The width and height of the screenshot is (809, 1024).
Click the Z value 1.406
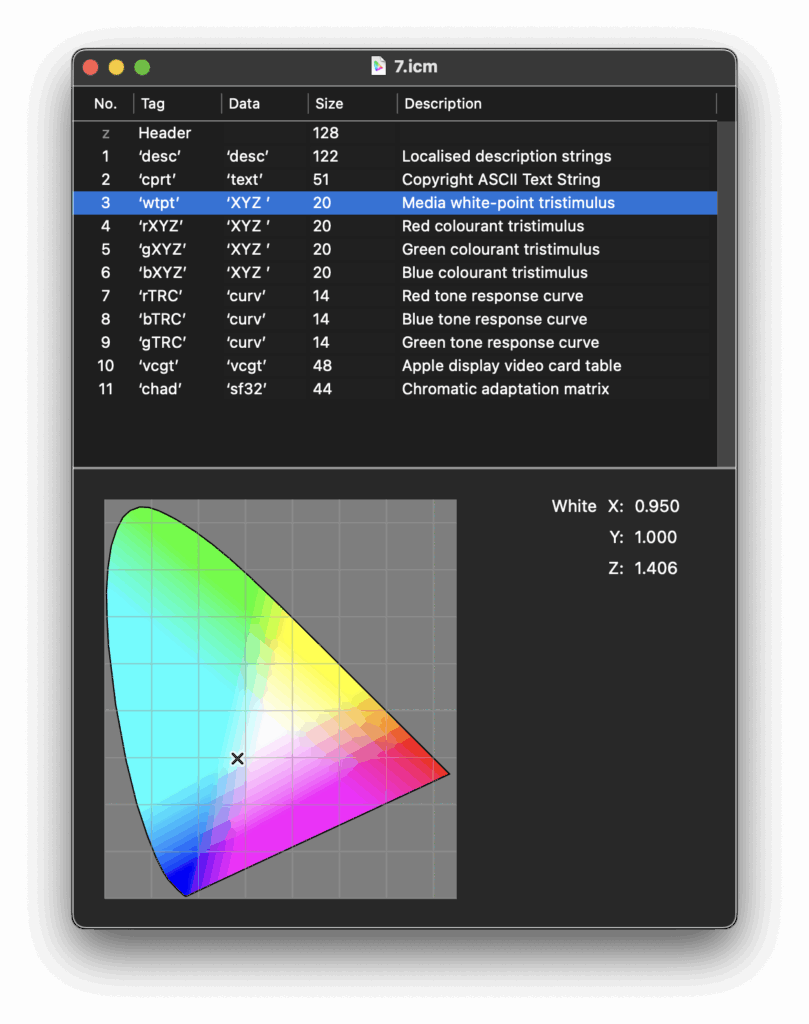tap(656, 568)
